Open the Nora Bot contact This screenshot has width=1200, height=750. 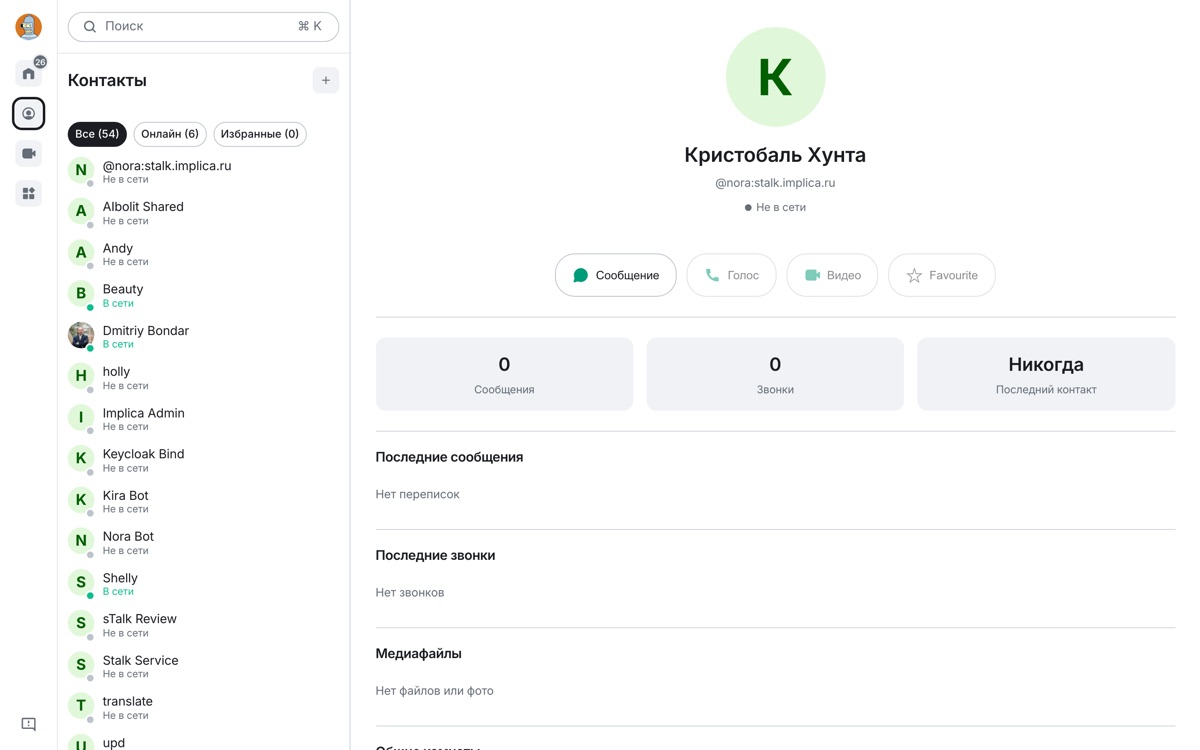tap(203, 542)
